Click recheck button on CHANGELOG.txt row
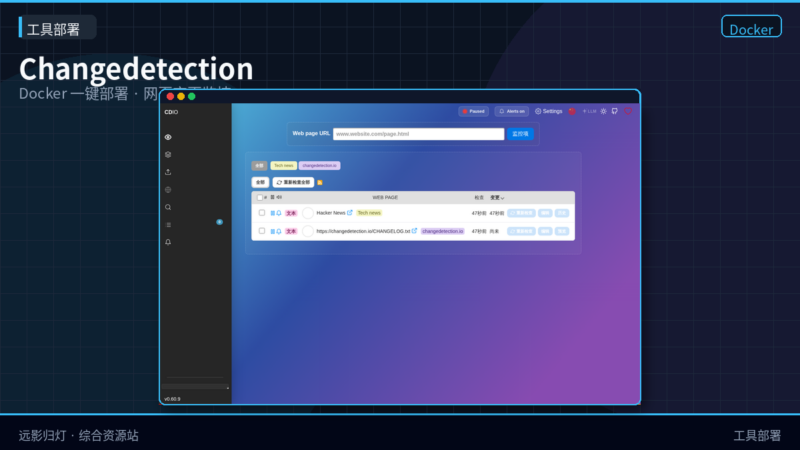The image size is (800, 450). click(521, 232)
